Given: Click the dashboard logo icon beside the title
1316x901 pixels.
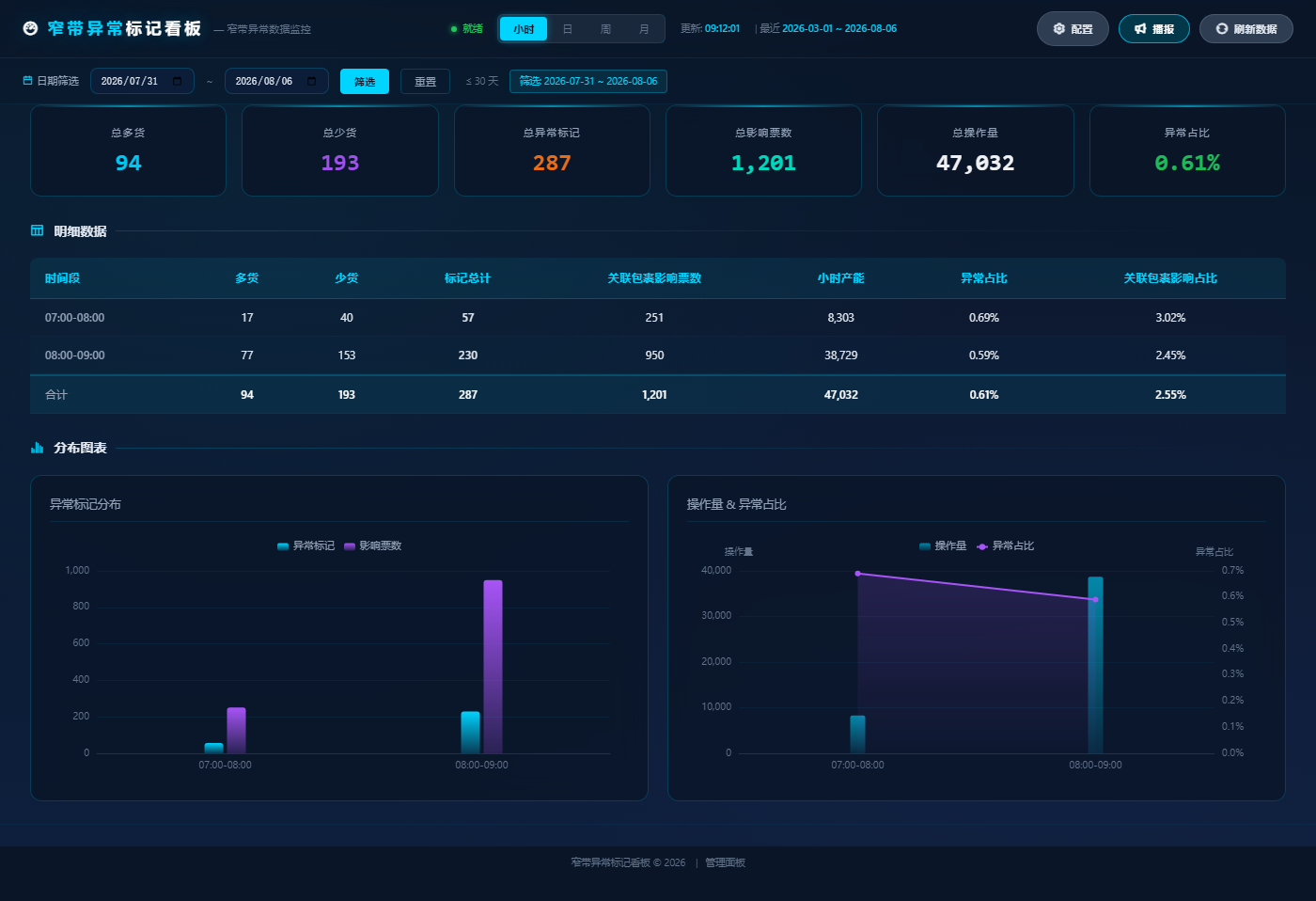Looking at the screenshot, I should tap(30, 28).
